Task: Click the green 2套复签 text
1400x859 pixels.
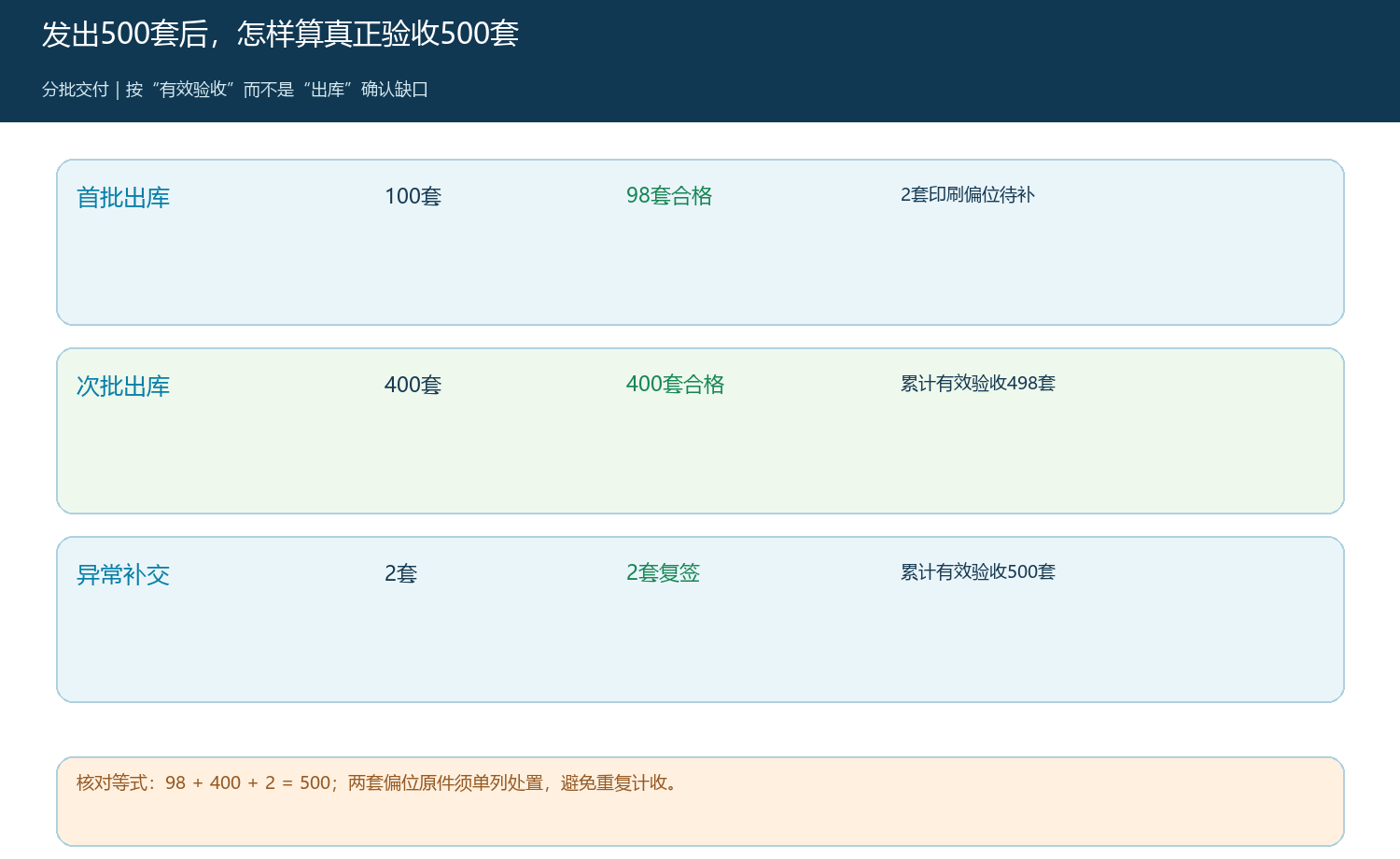Action: [x=663, y=572]
